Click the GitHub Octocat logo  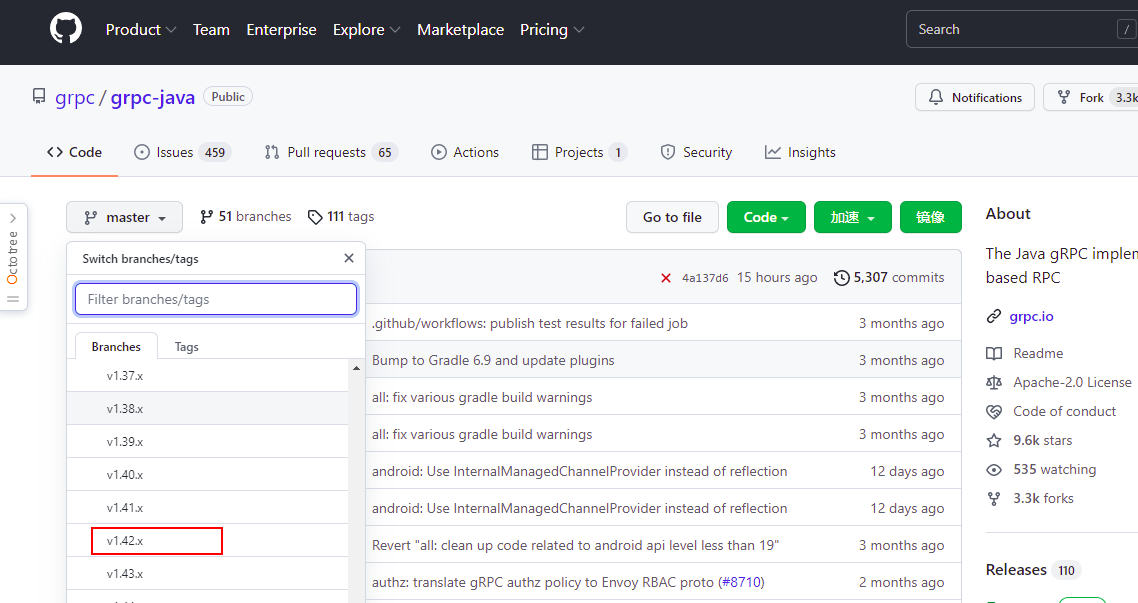[x=66, y=29]
